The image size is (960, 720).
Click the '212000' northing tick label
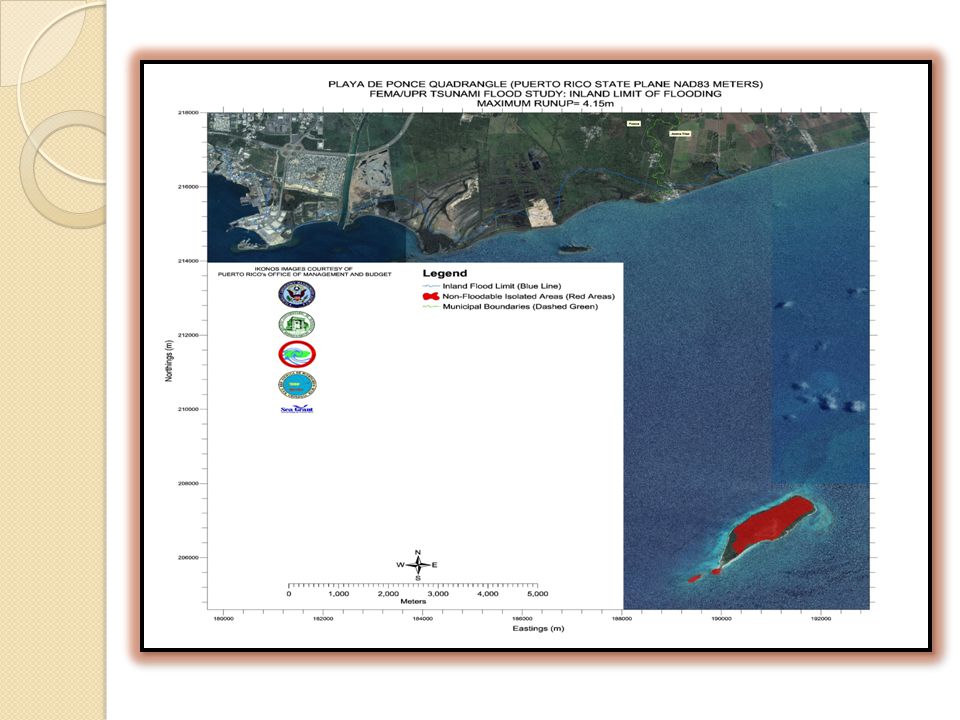(x=189, y=336)
